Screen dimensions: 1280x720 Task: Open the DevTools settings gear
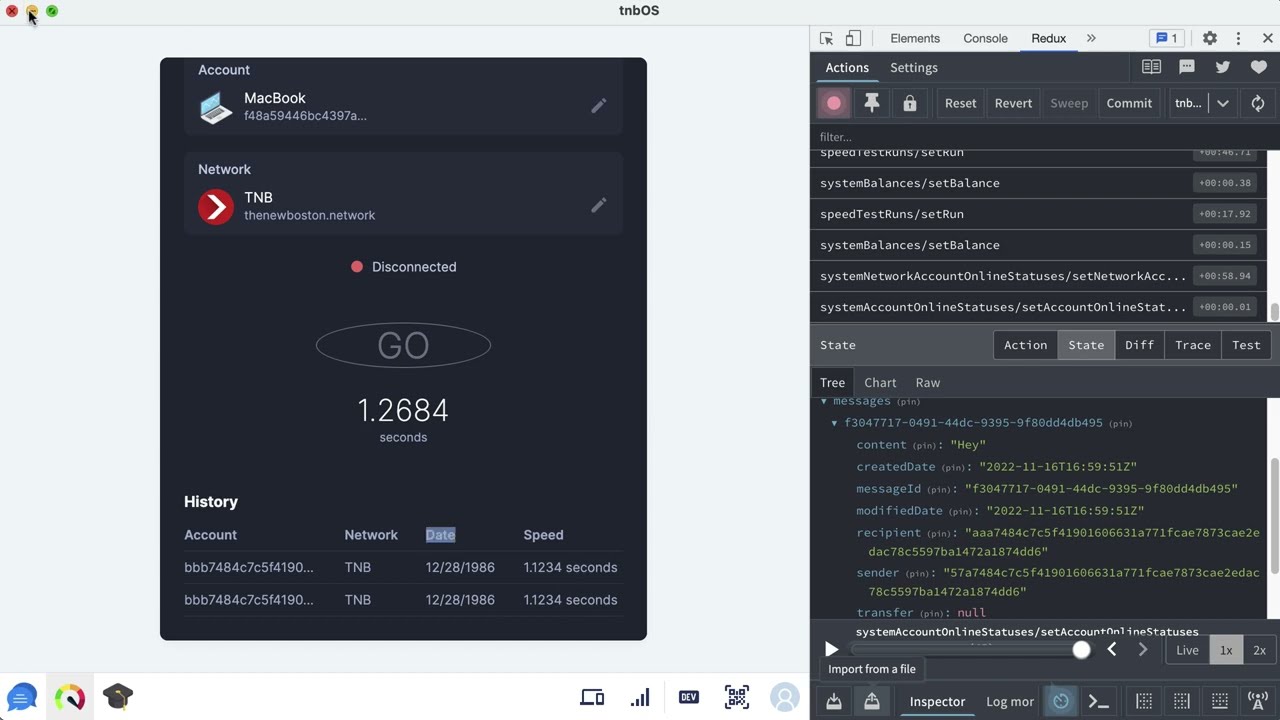click(x=1209, y=38)
